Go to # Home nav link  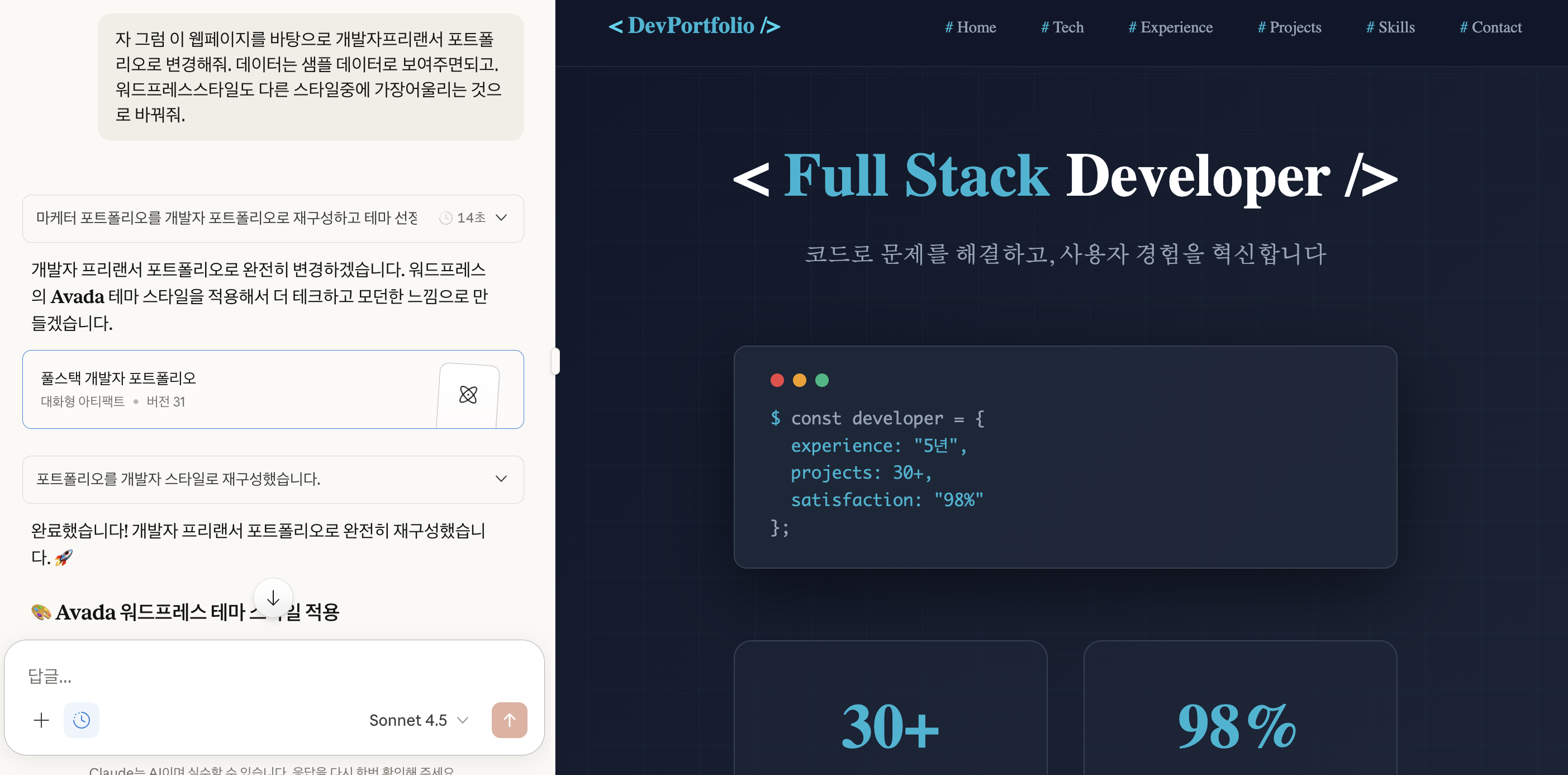coord(970,27)
